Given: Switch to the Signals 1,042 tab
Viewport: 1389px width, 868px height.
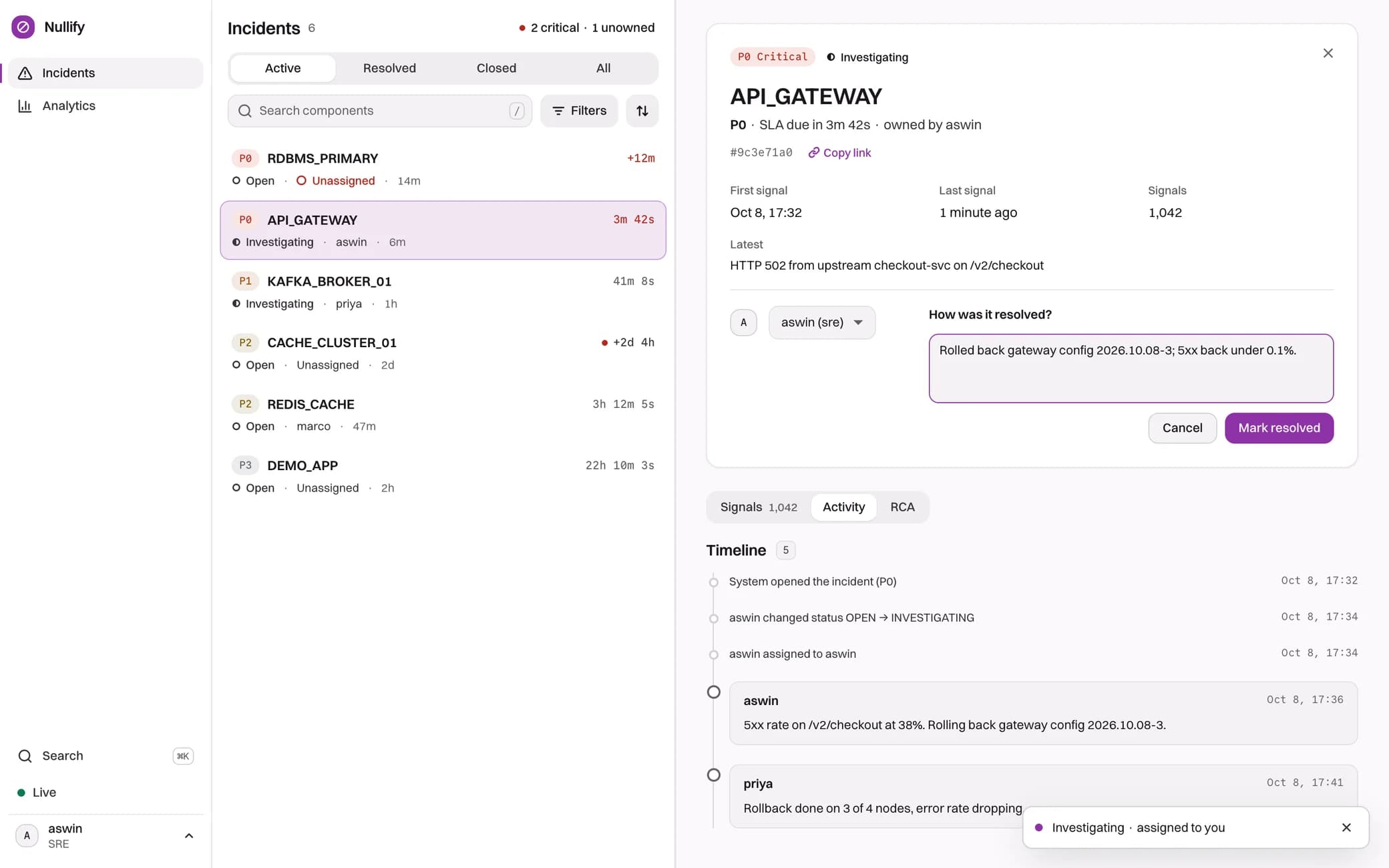Looking at the screenshot, I should [759, 507].
